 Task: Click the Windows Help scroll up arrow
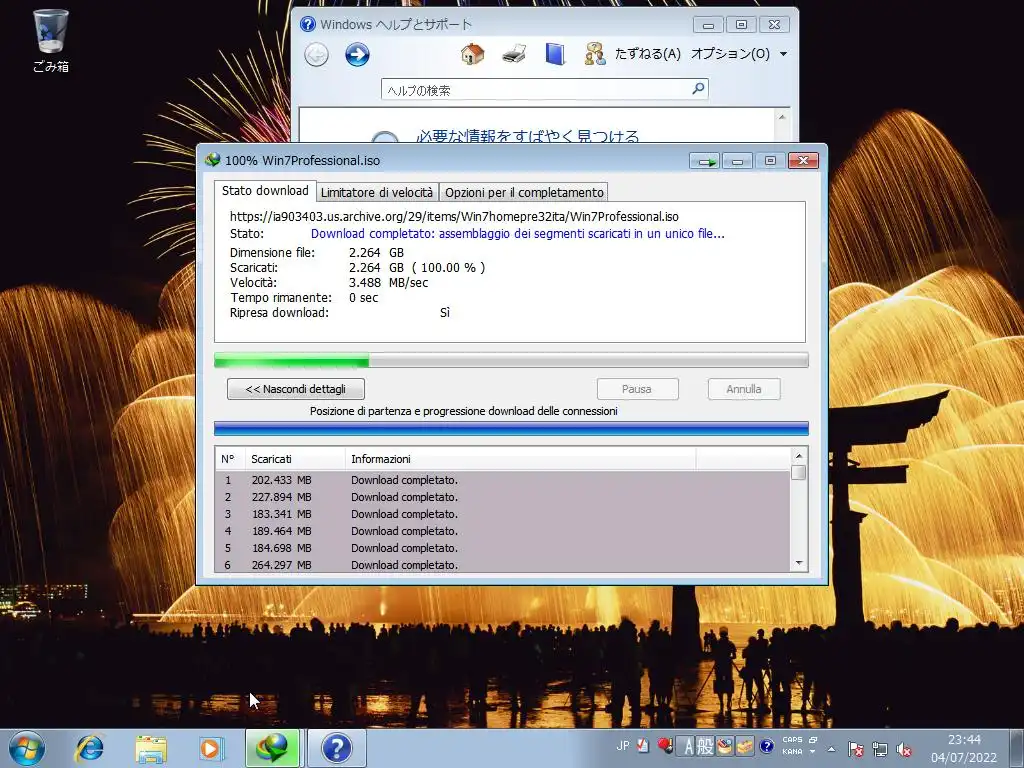(782, 117)
